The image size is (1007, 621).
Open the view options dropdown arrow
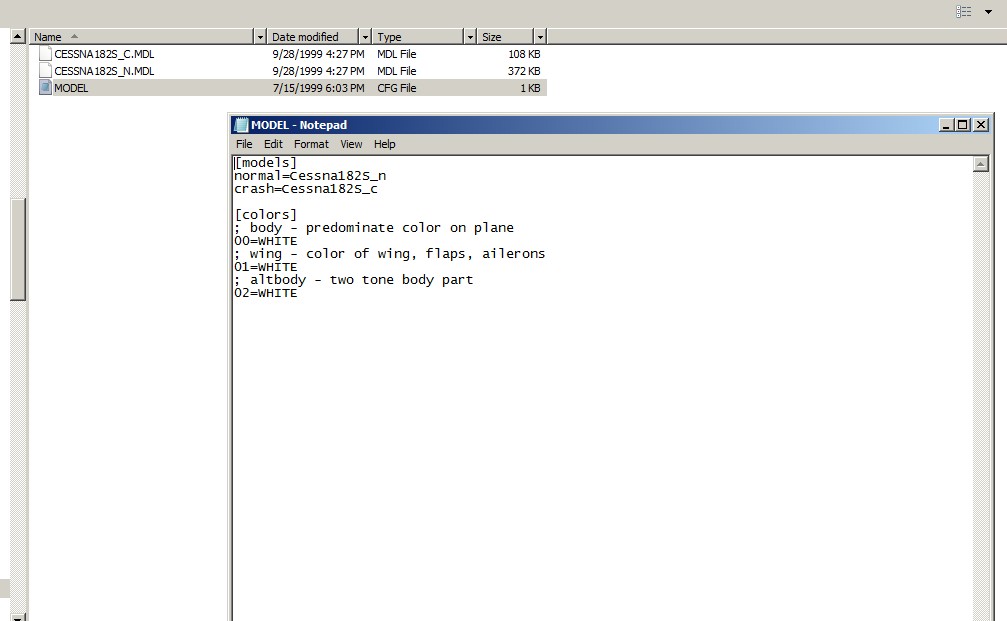tap(988, 12)
